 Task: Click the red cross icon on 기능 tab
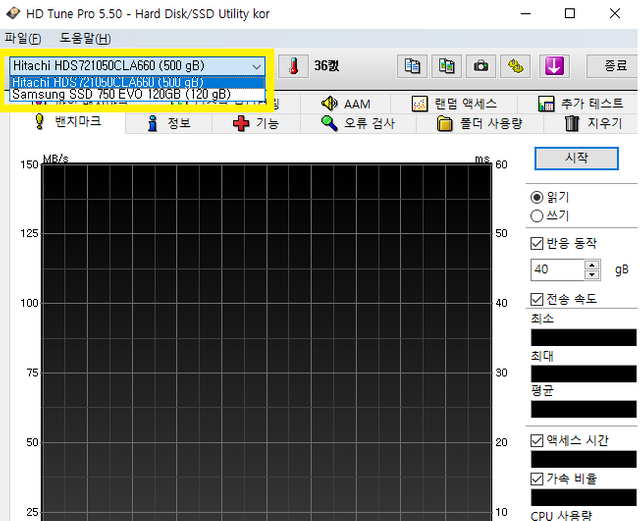coord(241,123)
